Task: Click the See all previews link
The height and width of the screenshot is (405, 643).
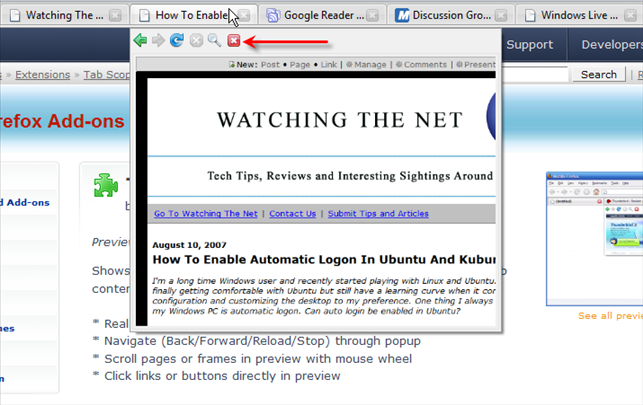Action: [x=610, y=316]
